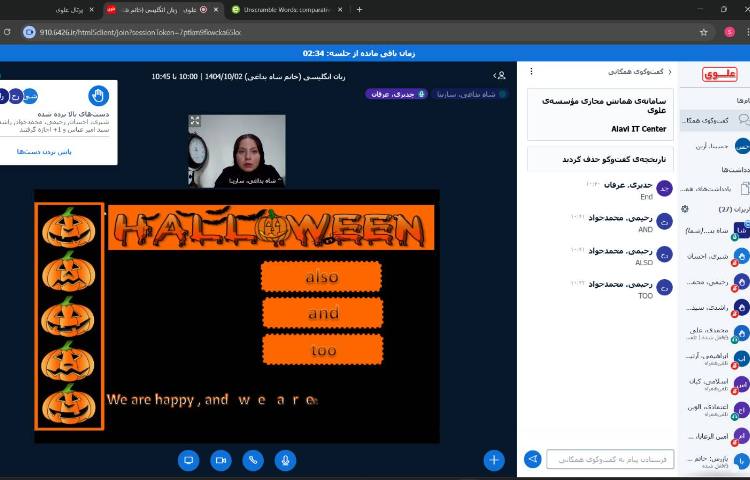Switch to the Unscramble Words browser tab
The height and width of the screenshot is (480, 750).
285,9
